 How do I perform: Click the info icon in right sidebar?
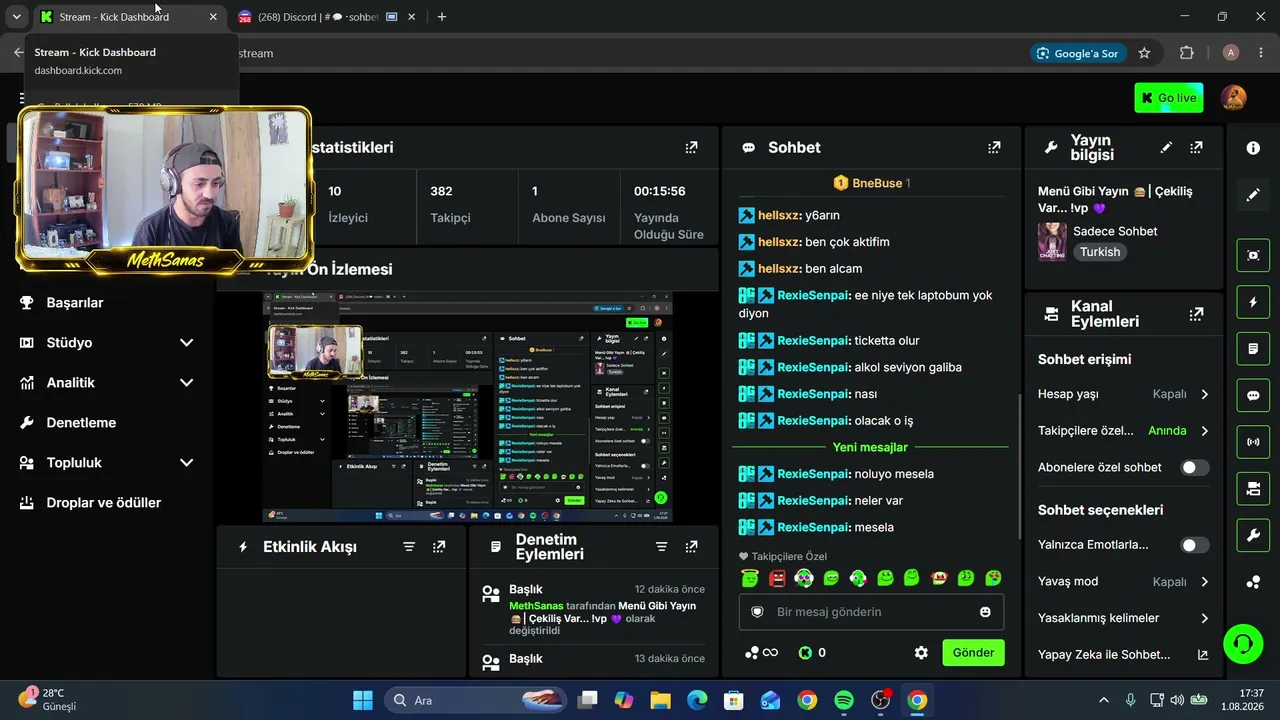tap(1253, 148)
